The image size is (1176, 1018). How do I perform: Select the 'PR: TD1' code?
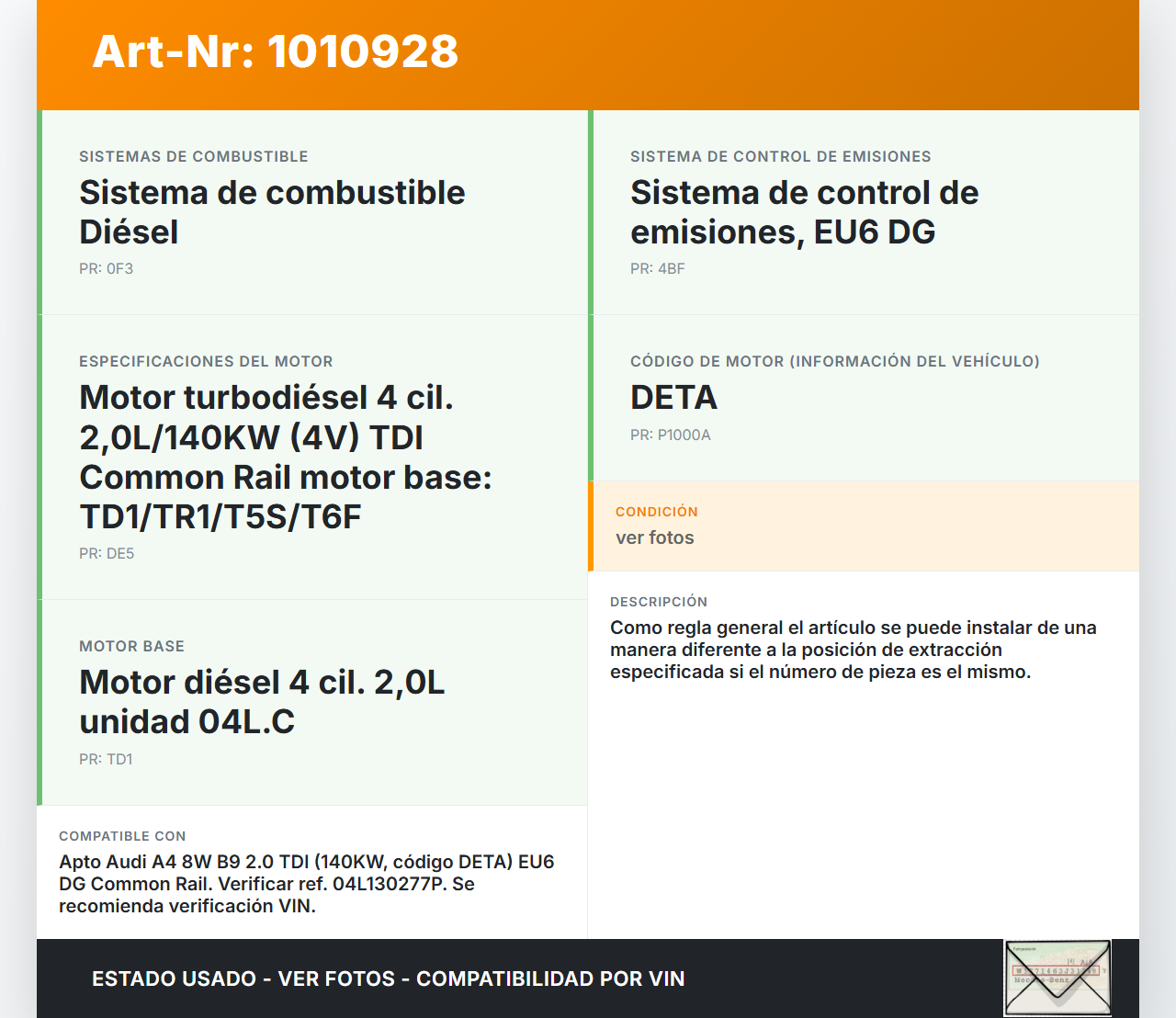pos(106,760)
